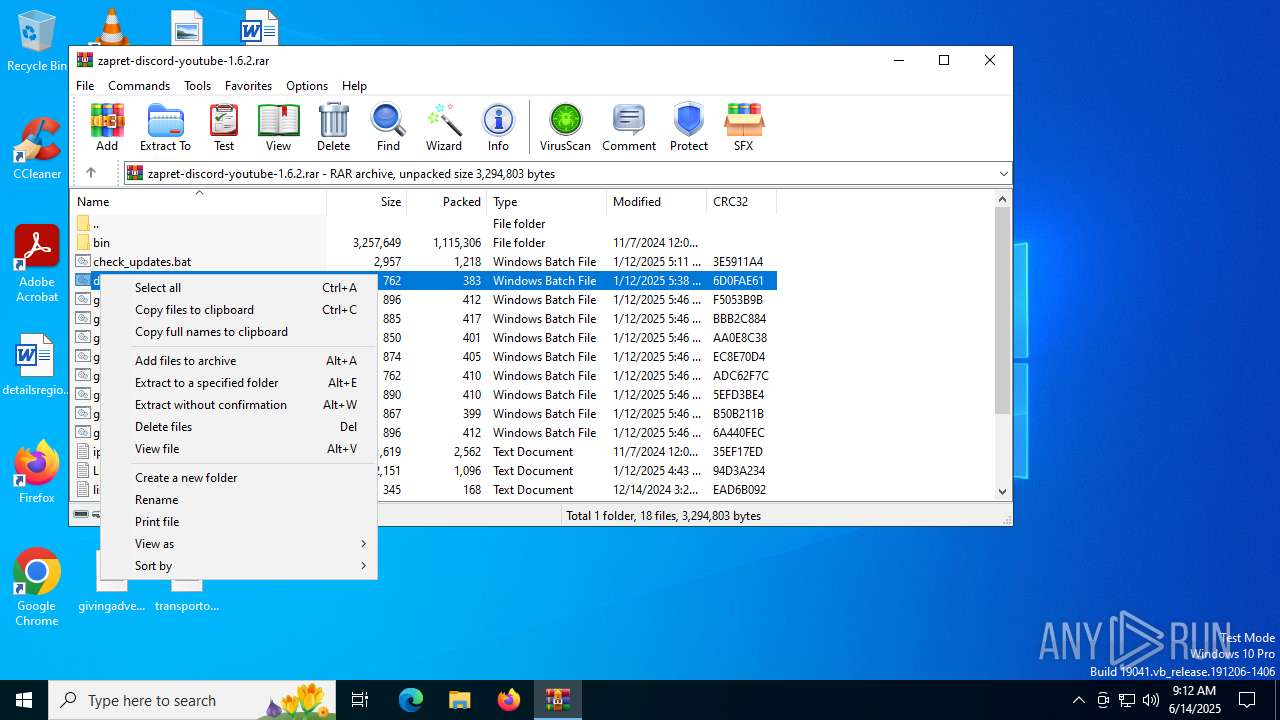
Task: Select the parent folder '..' row
Action: tap(424, 224)
